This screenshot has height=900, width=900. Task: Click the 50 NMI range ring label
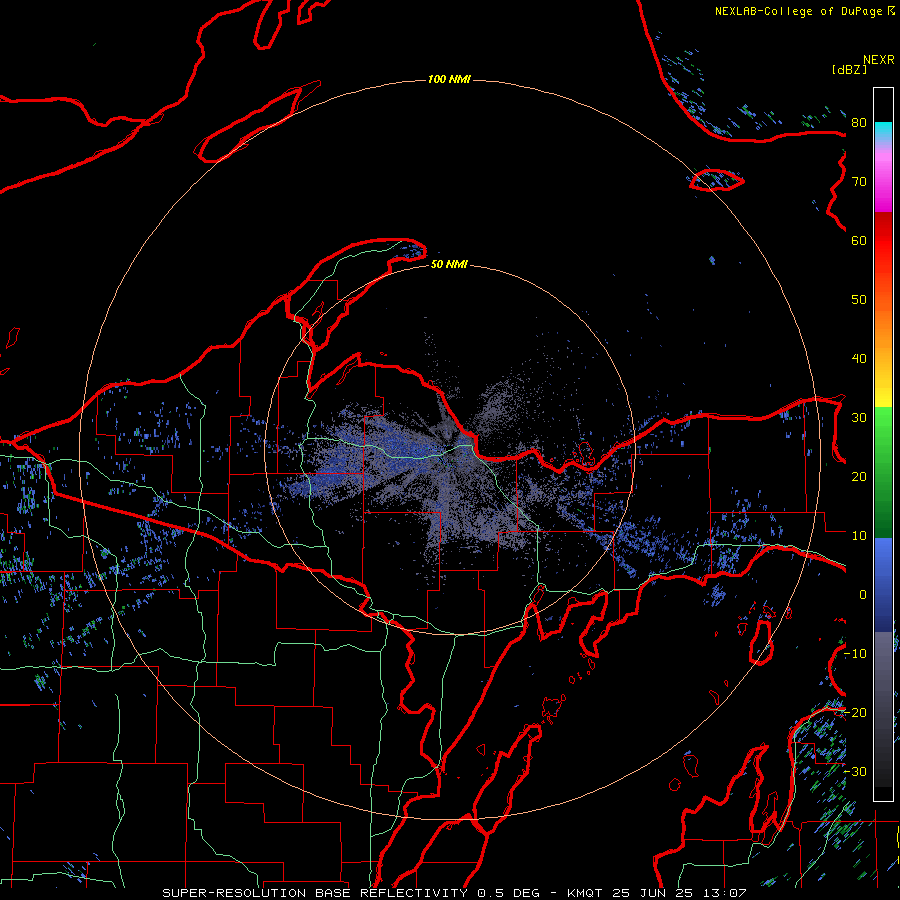[449, 264]
